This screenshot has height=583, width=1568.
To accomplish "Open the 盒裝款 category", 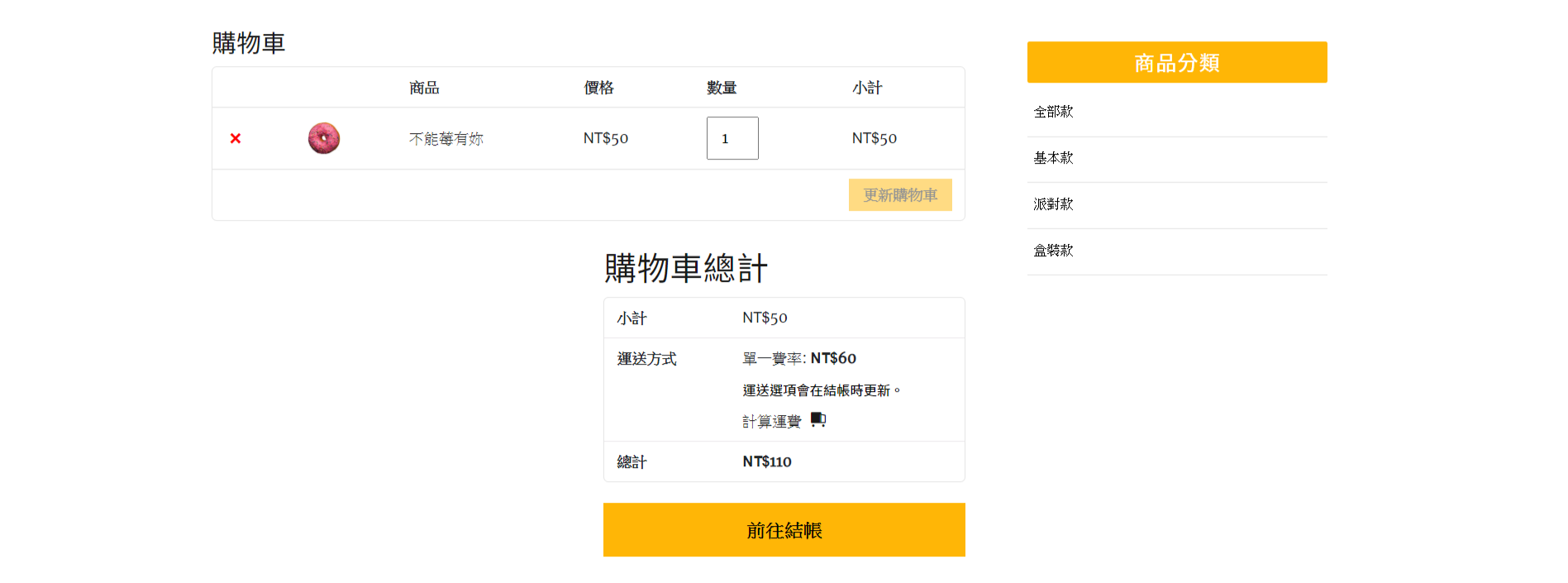I will [1053, 251].
